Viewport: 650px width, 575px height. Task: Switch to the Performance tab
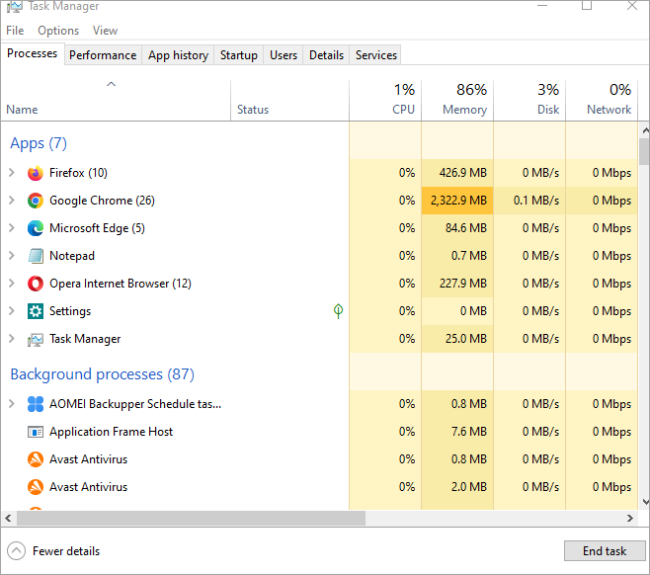point(103,55)
